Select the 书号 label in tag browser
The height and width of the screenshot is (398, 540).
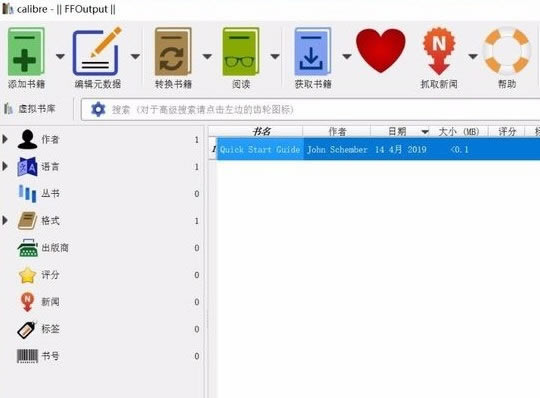coord(50,356)
